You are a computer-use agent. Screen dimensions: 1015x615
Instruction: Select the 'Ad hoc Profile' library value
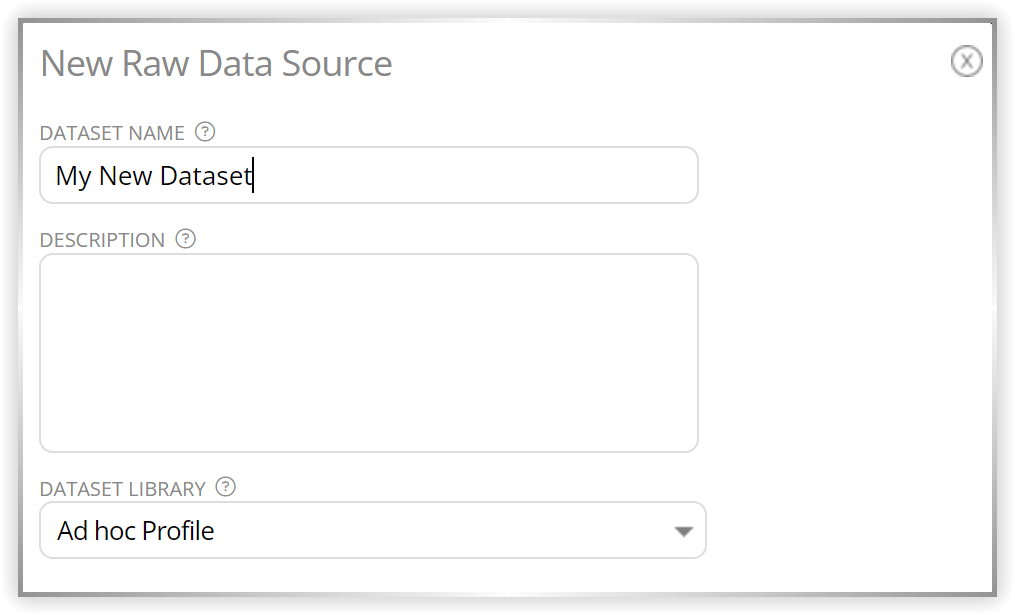point(135,531)
